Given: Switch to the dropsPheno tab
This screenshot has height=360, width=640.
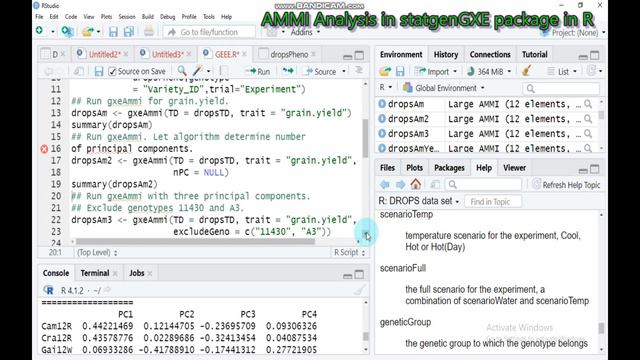Looking at the screenshot, I should pos(289,54).
